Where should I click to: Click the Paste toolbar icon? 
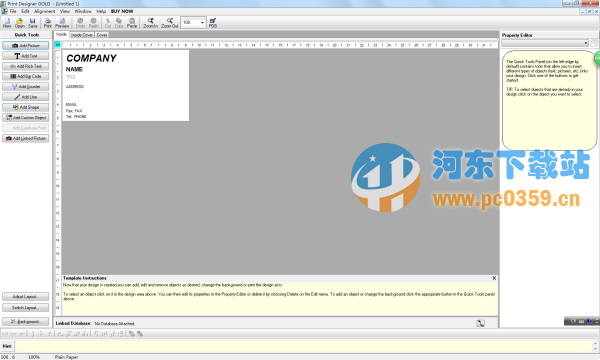(132, 23)
